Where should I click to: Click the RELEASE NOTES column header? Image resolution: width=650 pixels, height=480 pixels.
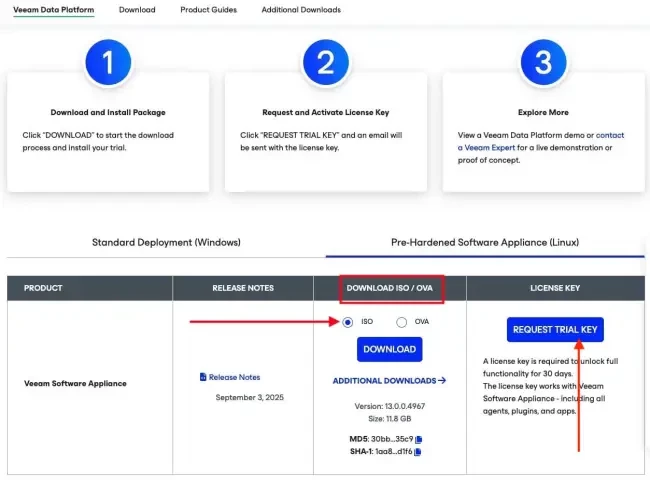click(x=243, y=288)
